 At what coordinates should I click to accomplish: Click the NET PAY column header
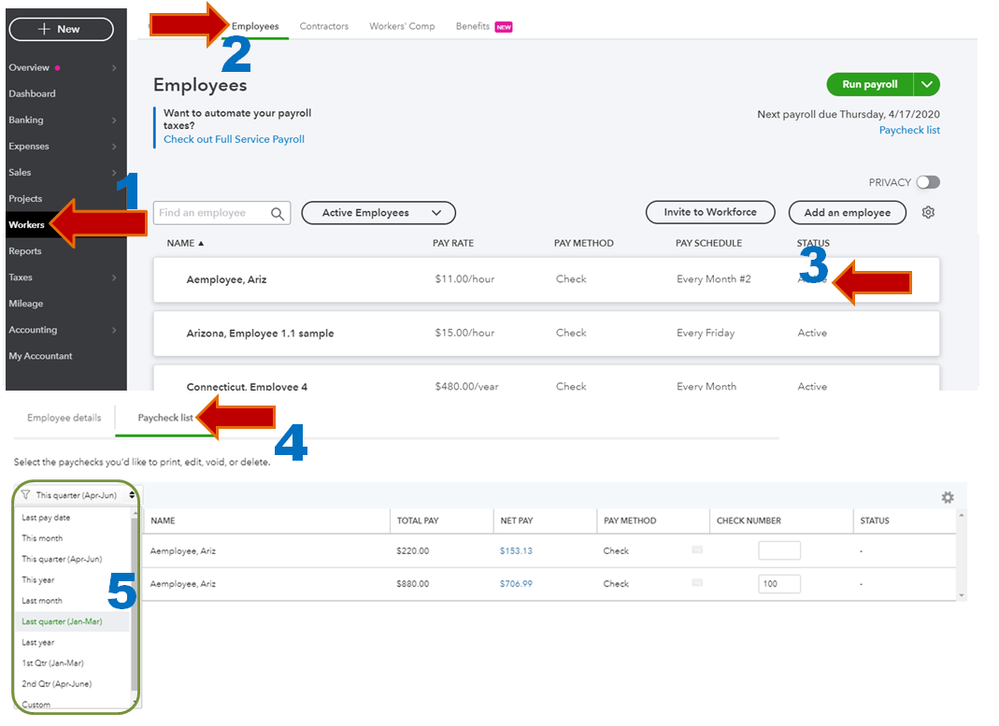(516, 521)
